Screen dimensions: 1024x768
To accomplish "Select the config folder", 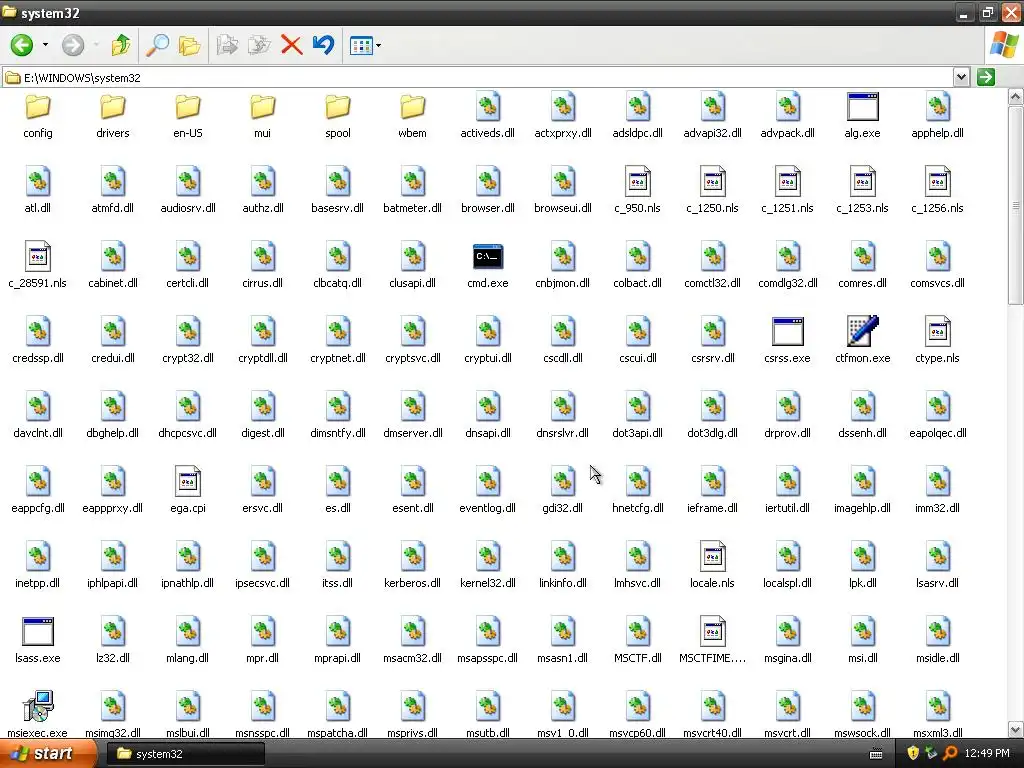I will coord(38,106).
